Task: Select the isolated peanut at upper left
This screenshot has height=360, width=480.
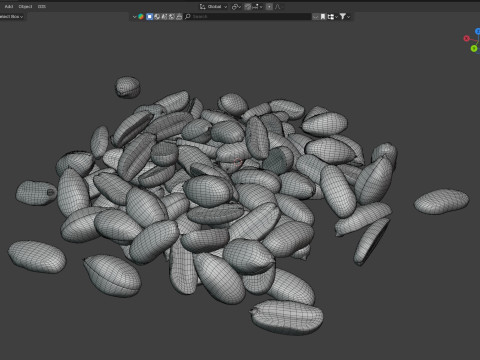Action: [x=127, y=87]
